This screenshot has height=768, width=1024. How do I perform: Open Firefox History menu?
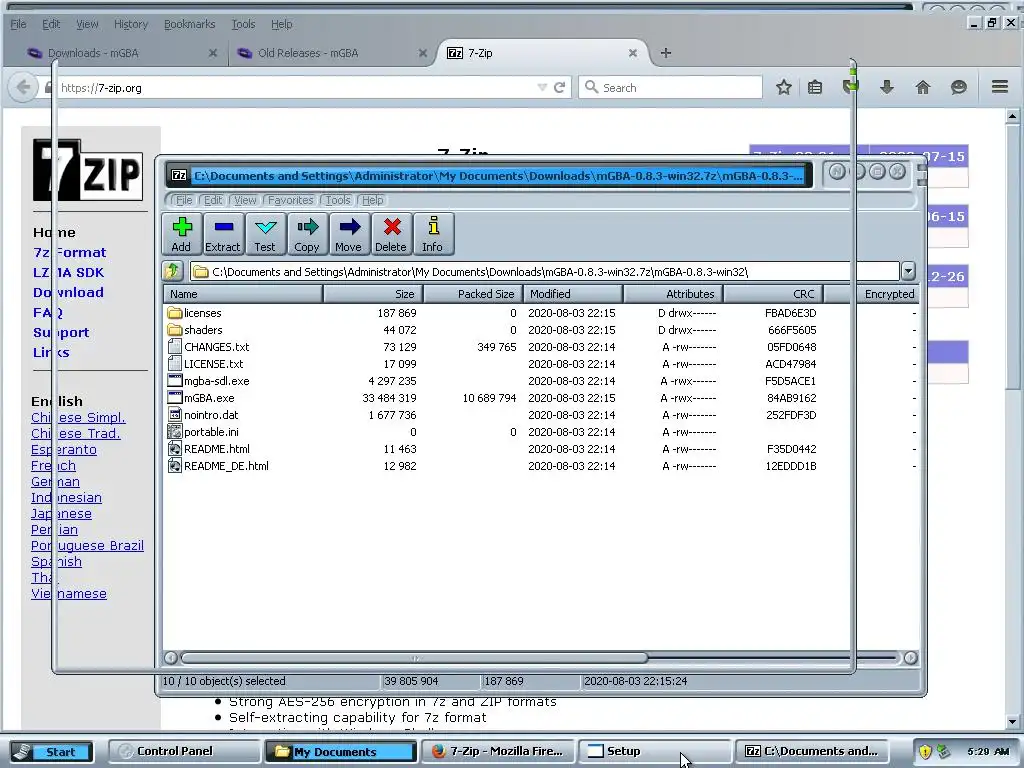(x=131, y=24)
